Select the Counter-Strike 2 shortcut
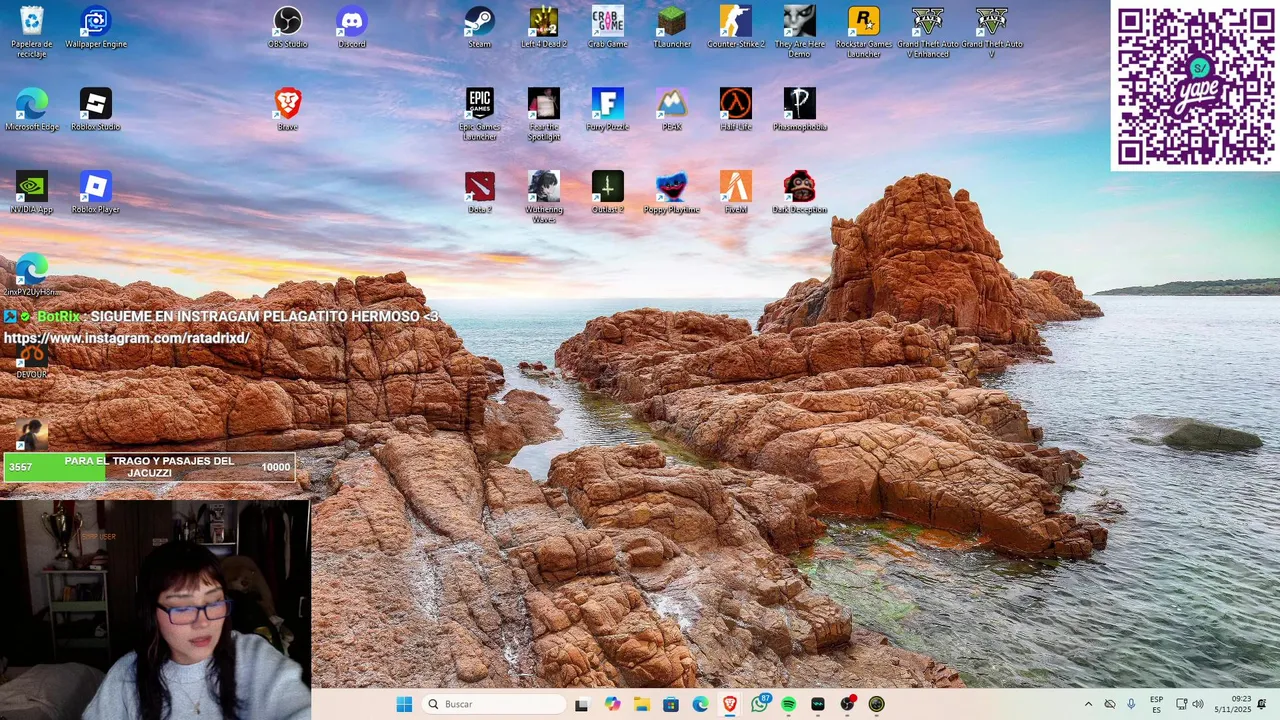 click(736, 27)
